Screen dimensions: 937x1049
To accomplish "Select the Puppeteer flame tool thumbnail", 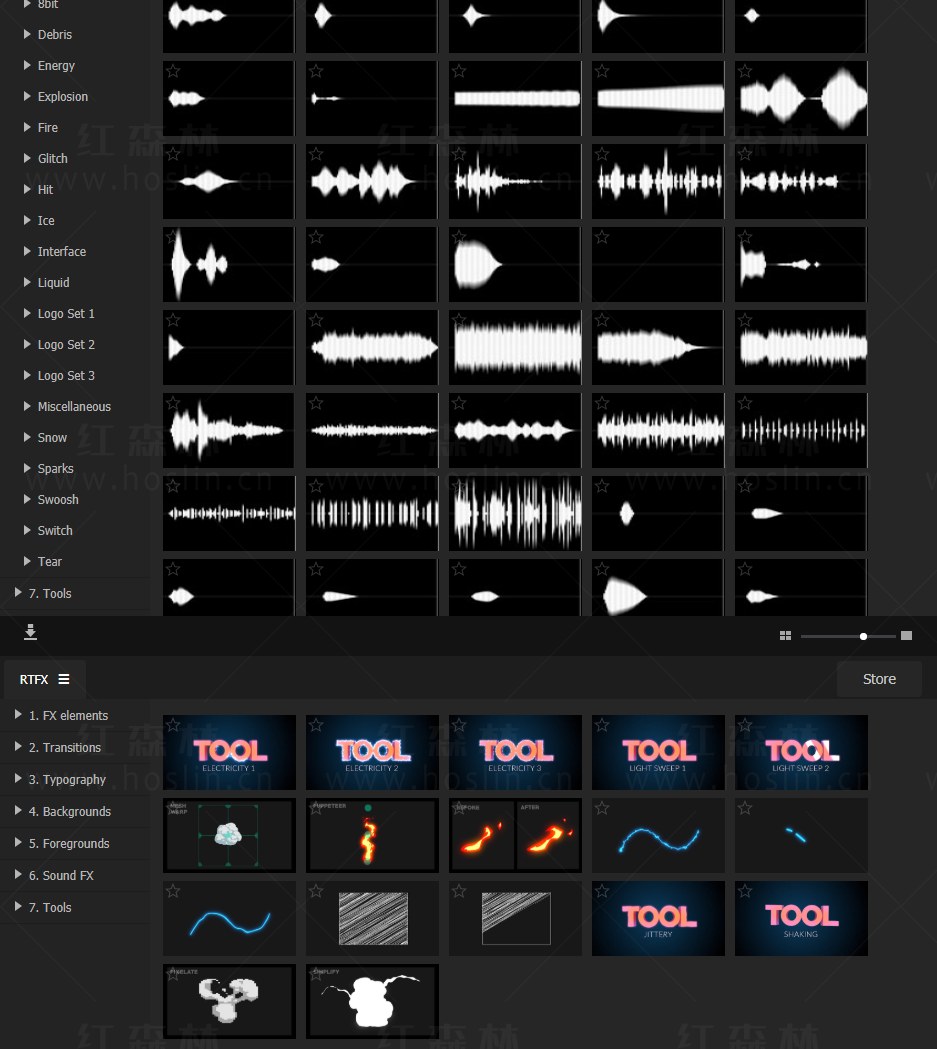I will 373,836.
